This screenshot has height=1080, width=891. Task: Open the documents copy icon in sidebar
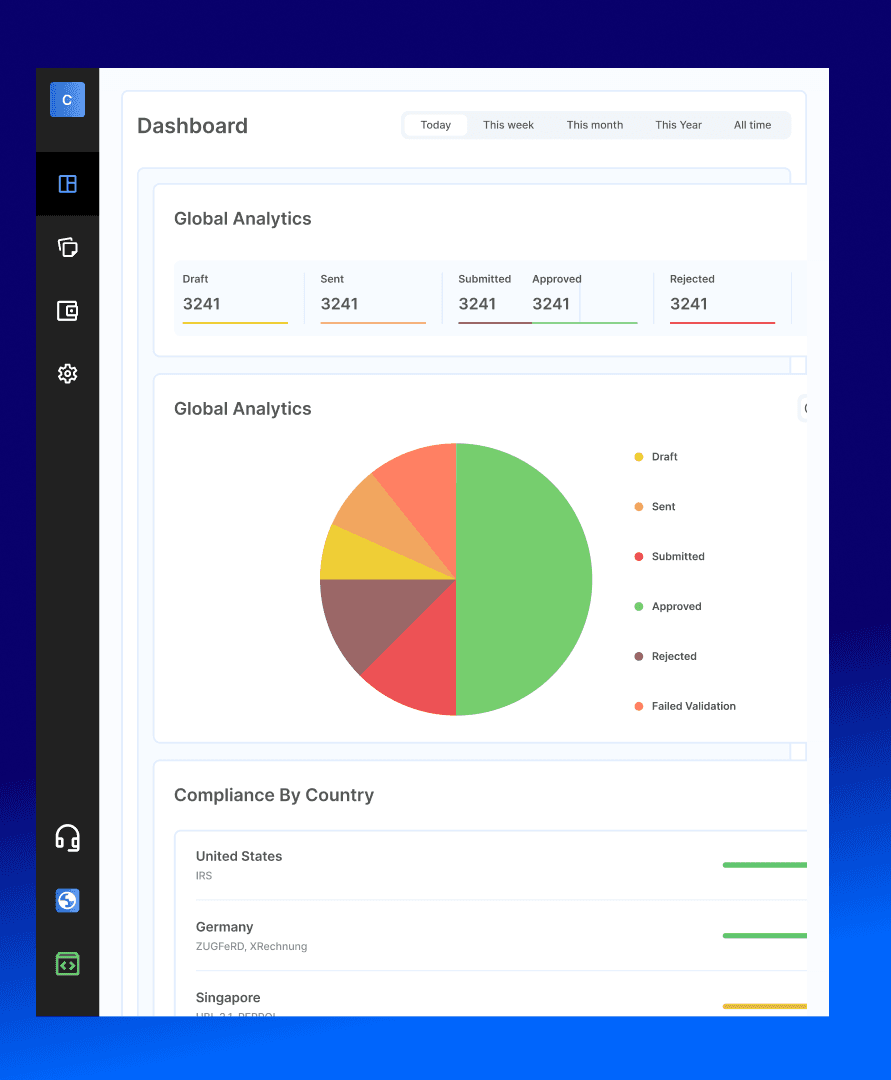point(67,247)
